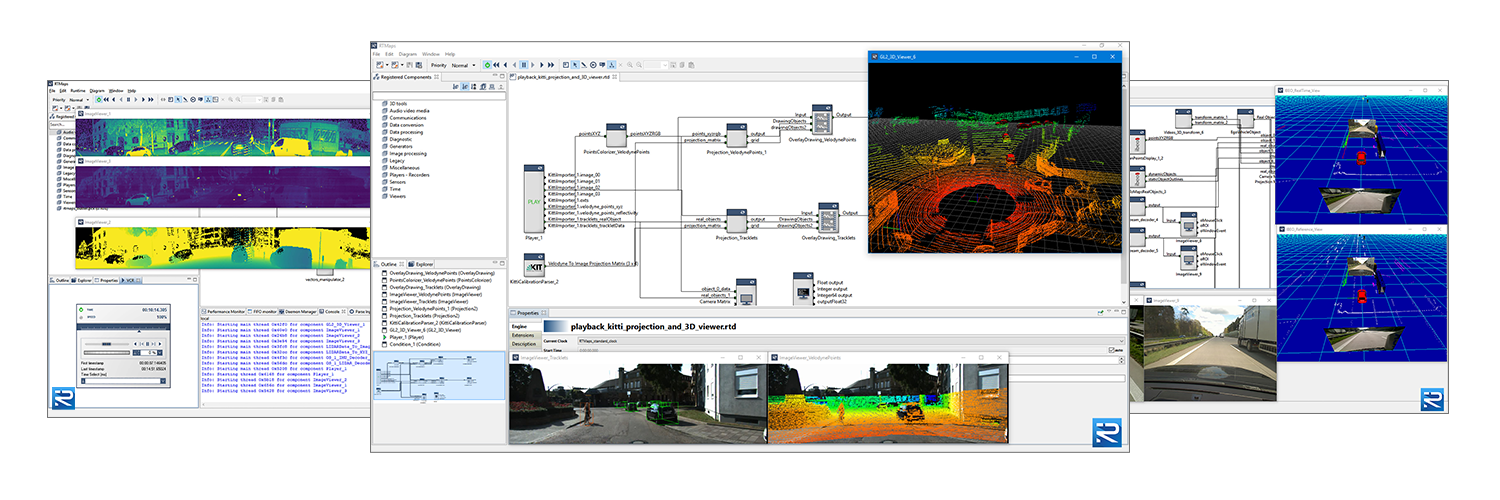
Task: Select Diagnostic category in component list
Action: (398, 139)
